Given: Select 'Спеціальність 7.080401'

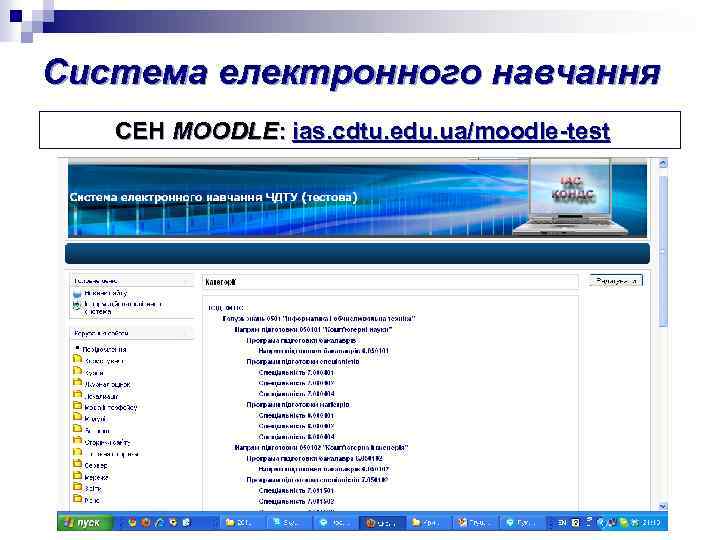Looking at the screenshot, I should [x=296, y=372].
